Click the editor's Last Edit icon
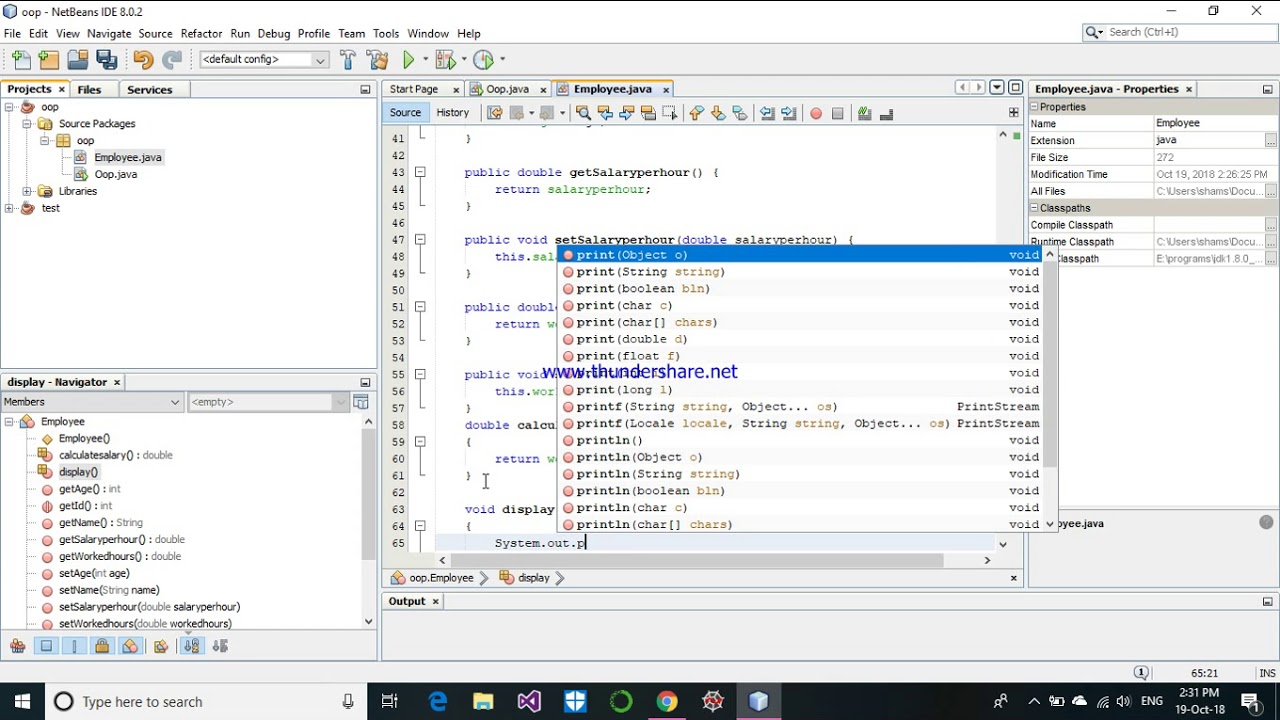 494,113
